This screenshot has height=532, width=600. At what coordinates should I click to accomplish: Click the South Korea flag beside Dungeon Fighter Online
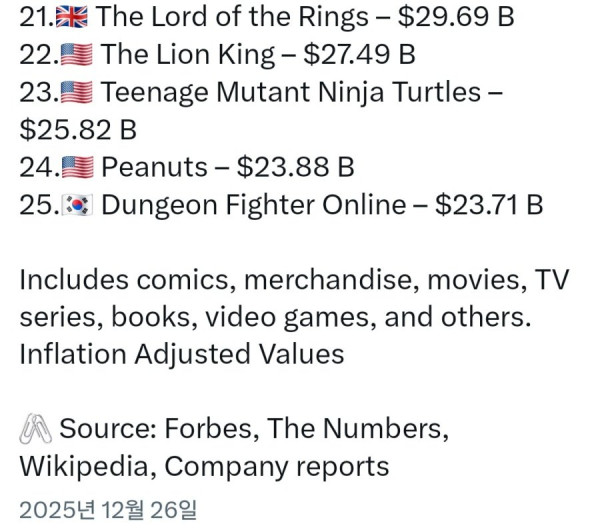click(78, 206)
